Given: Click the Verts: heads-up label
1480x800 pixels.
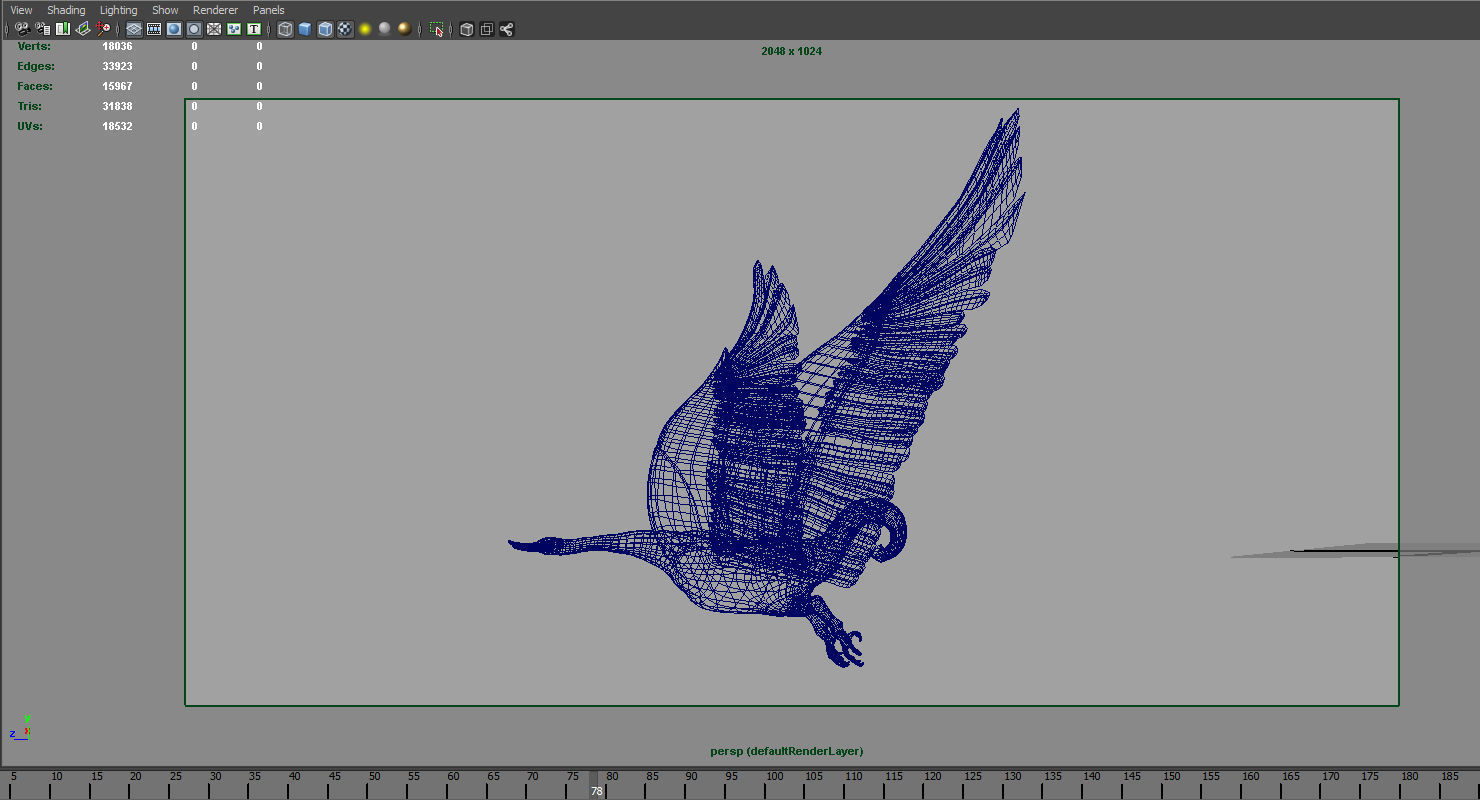Looking at the screenshot, I should (x=34, y=46).
